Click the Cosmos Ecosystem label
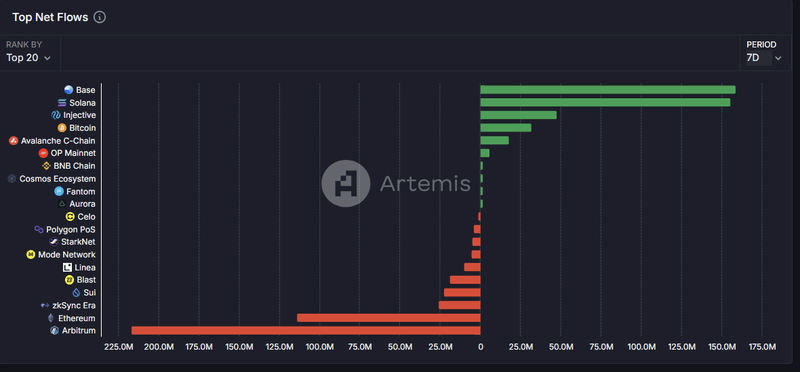 [x=57, y=179]
